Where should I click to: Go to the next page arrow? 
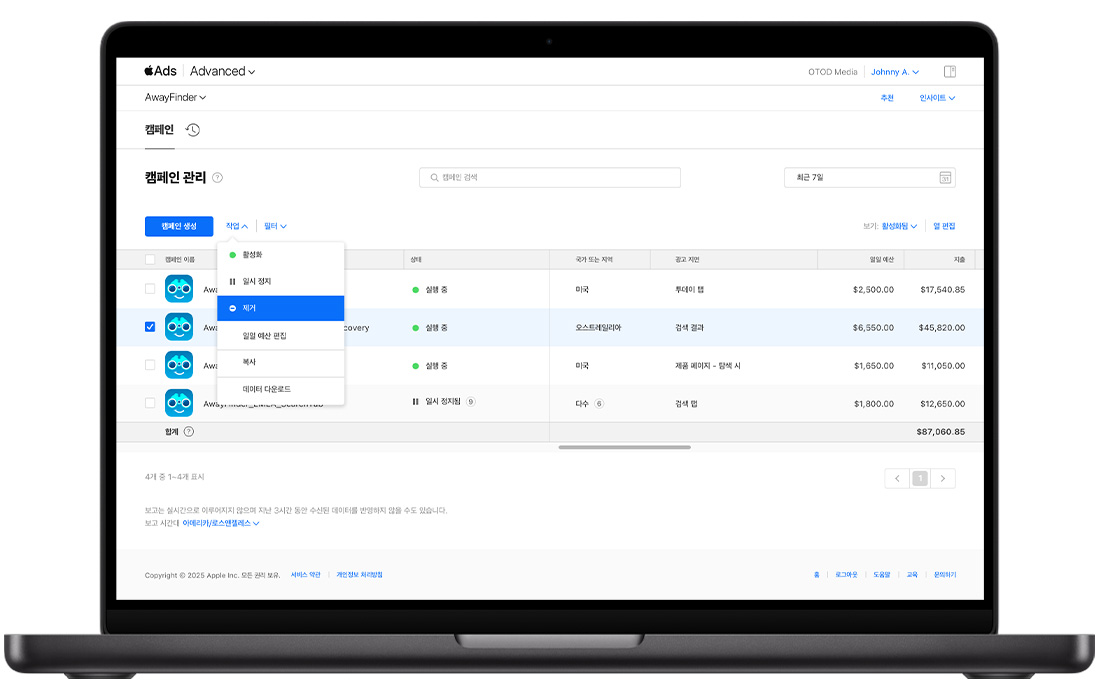[943, 479]
